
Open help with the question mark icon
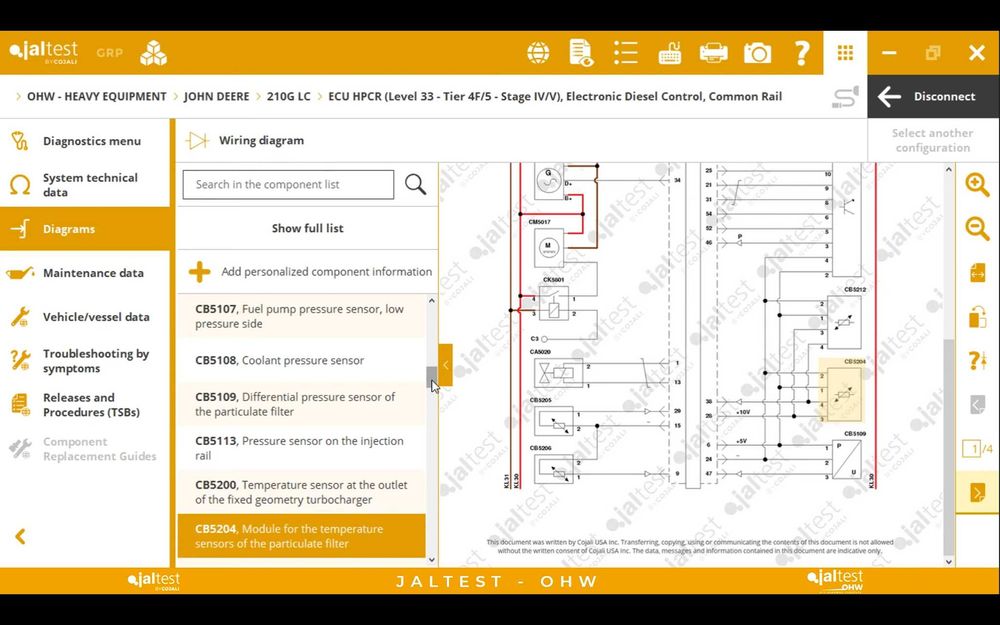point(802,53)
